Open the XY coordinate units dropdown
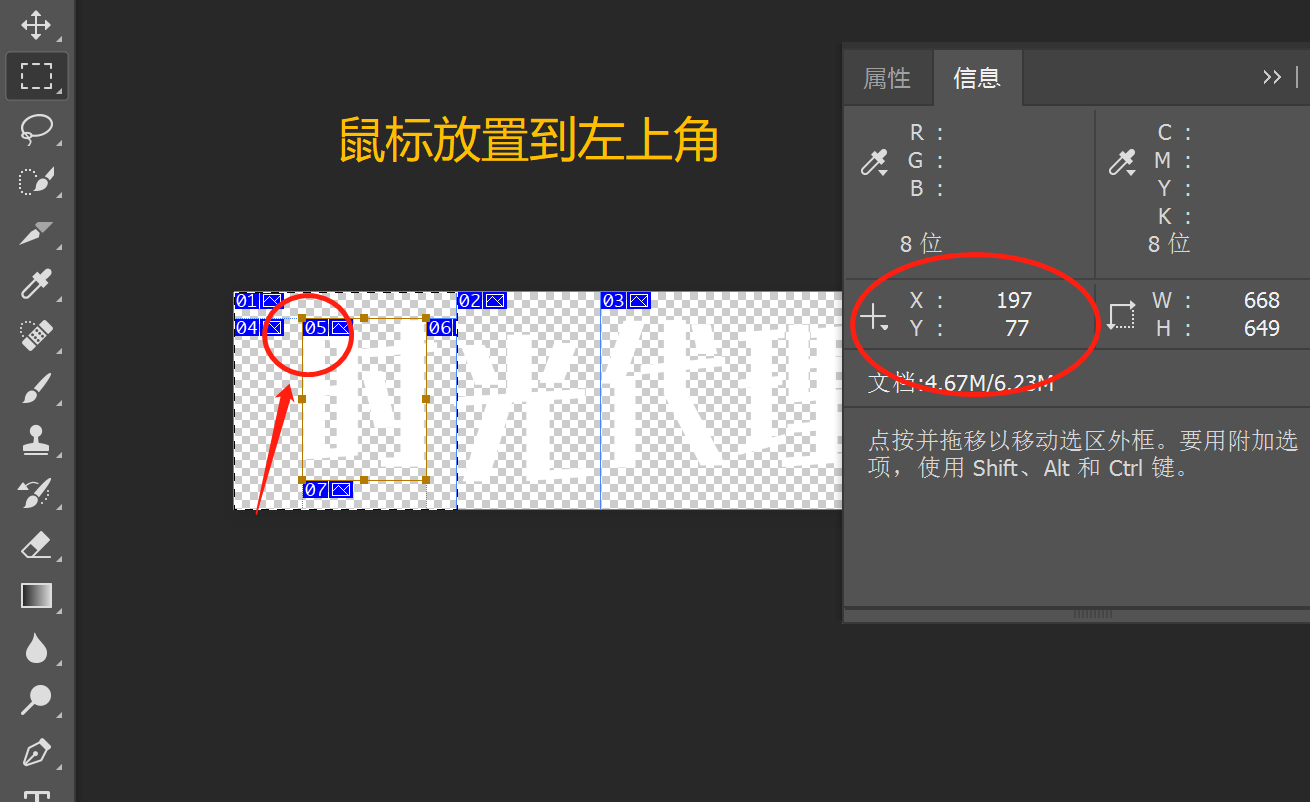This screenshot has height=802, width=1310. tap(875, 318)
